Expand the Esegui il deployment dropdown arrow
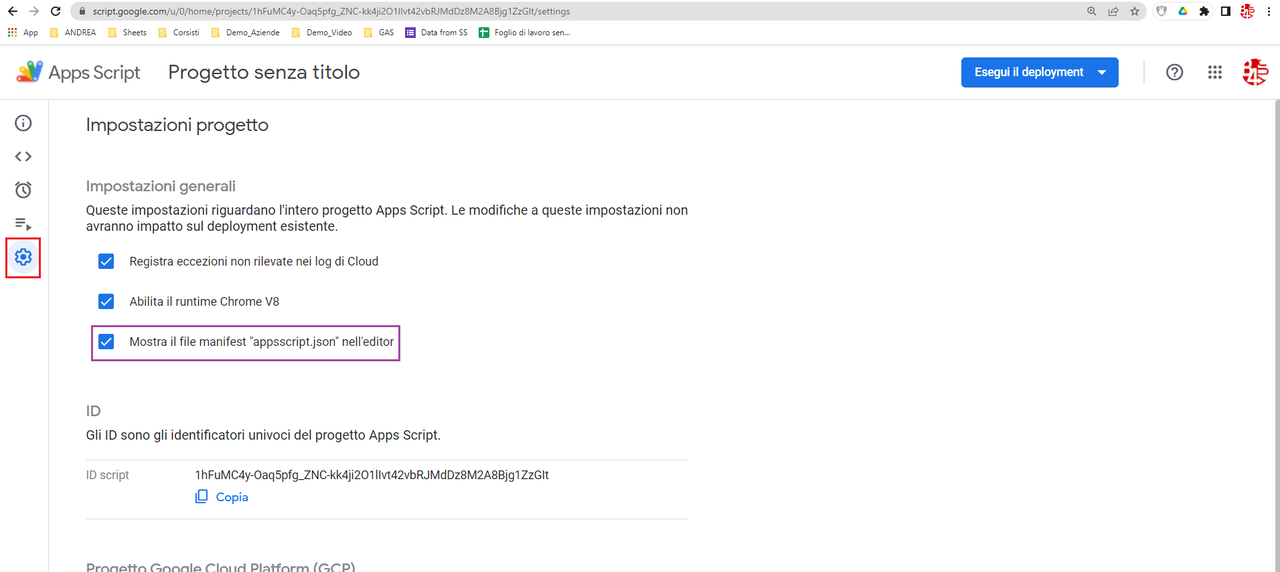Viewport: 1280px width, 572px height. tap(1102, 72)
